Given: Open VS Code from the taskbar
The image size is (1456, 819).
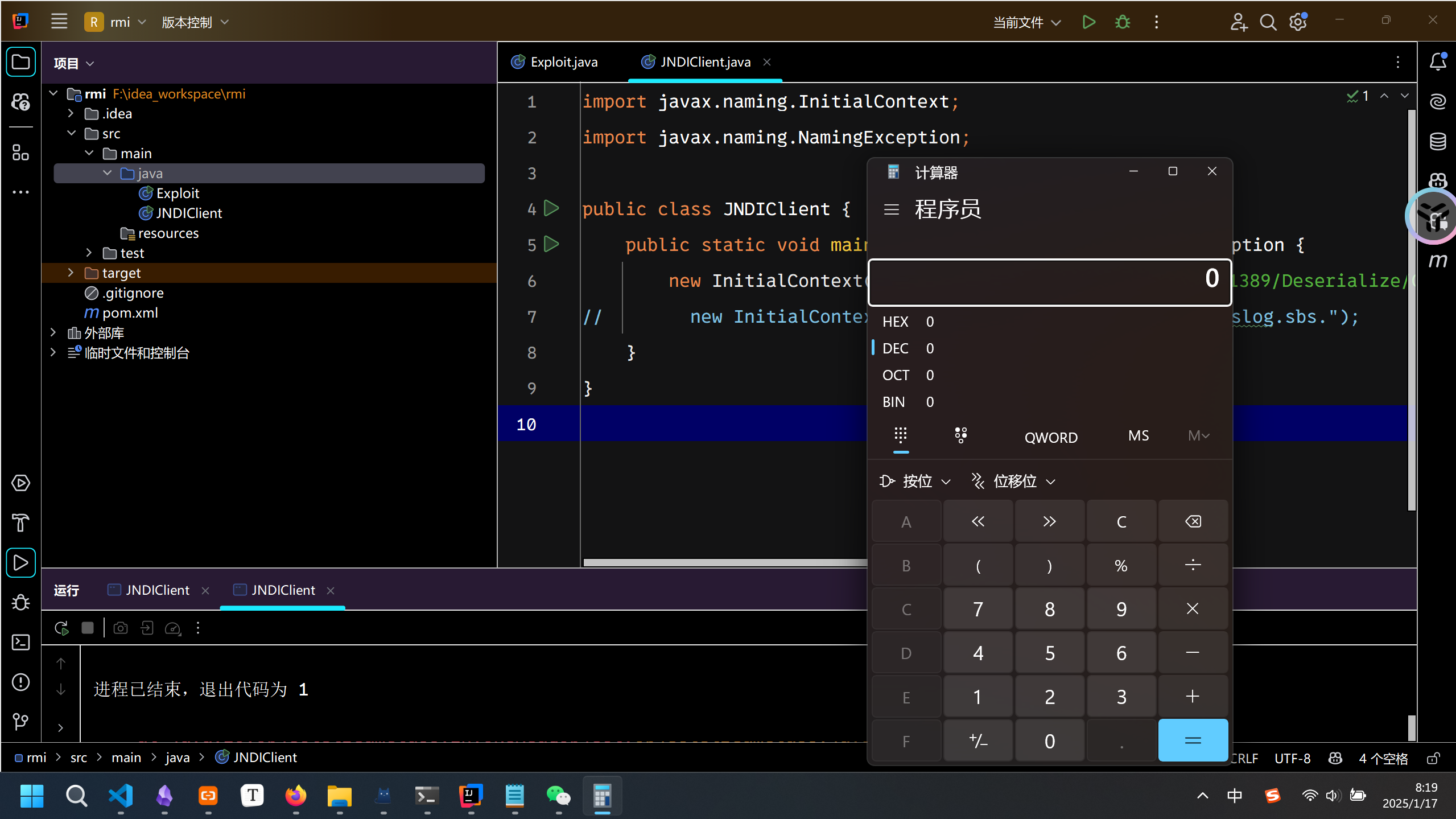Looking at the screenshot, I should 121,795.
